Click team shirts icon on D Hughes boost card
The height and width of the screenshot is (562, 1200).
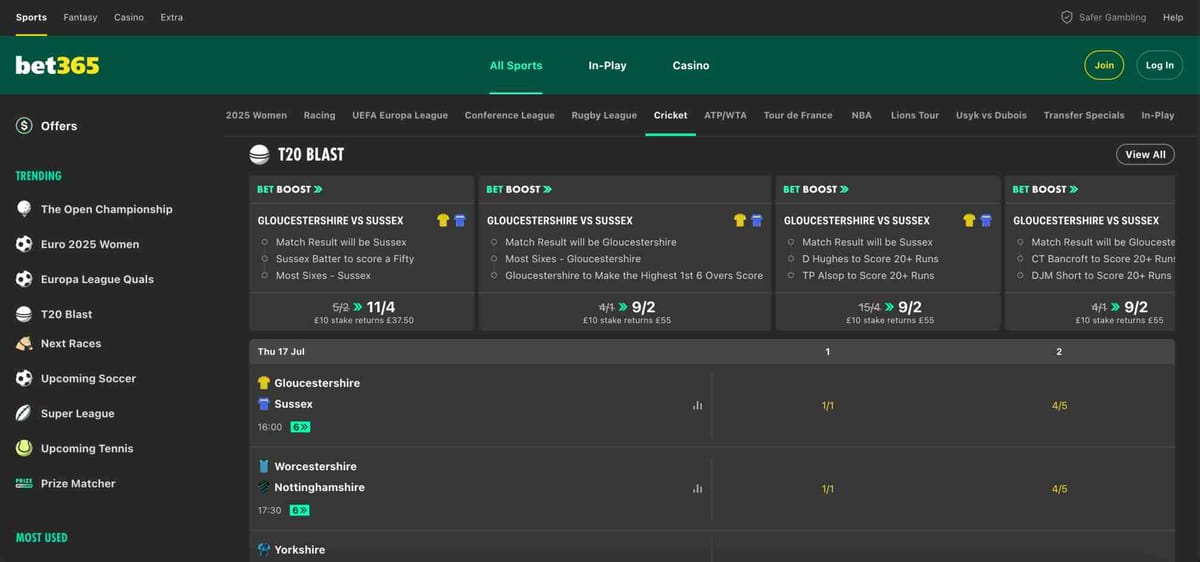click(x=977, y=220)
